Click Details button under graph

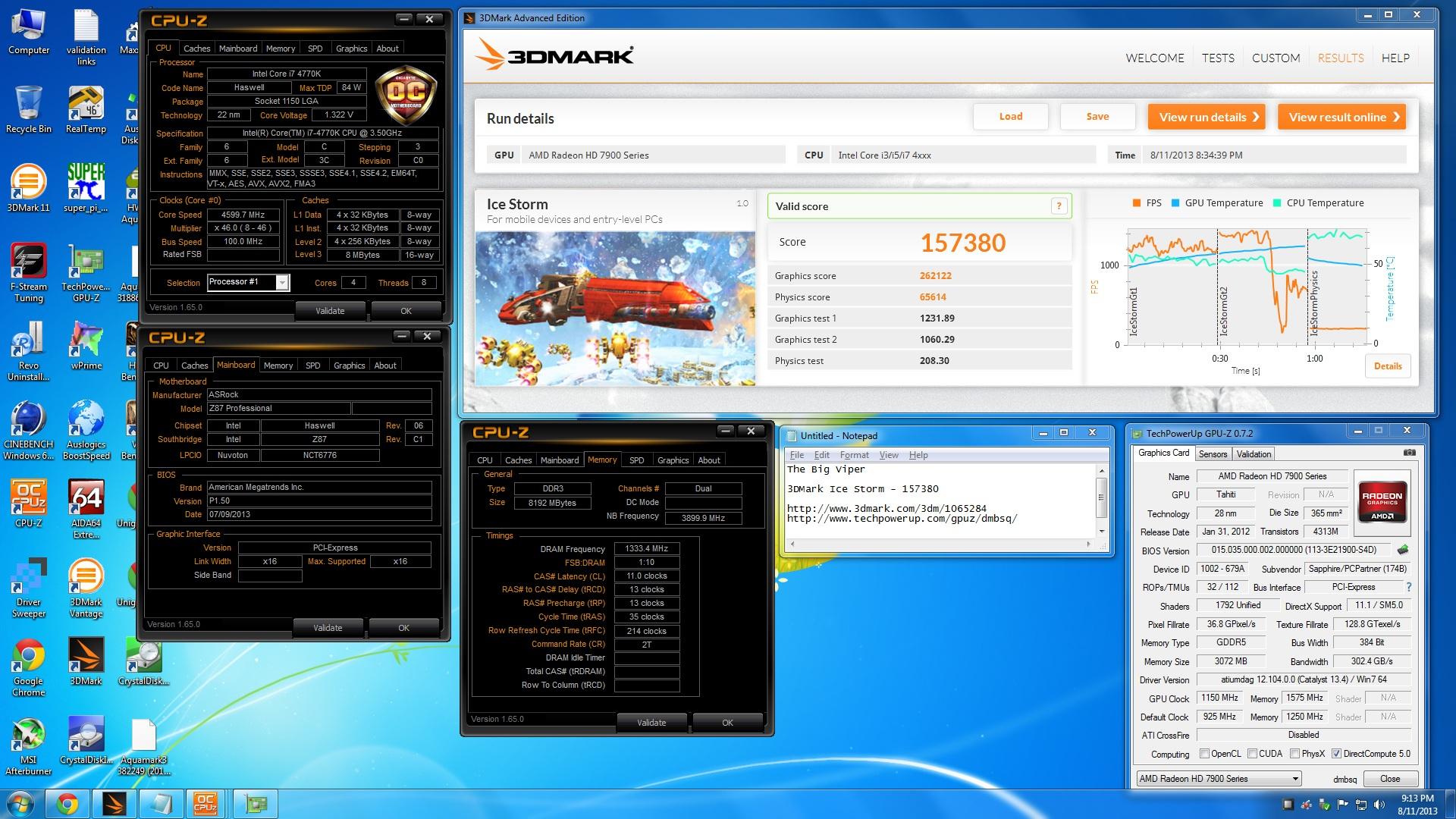[x=1388, y=366]
